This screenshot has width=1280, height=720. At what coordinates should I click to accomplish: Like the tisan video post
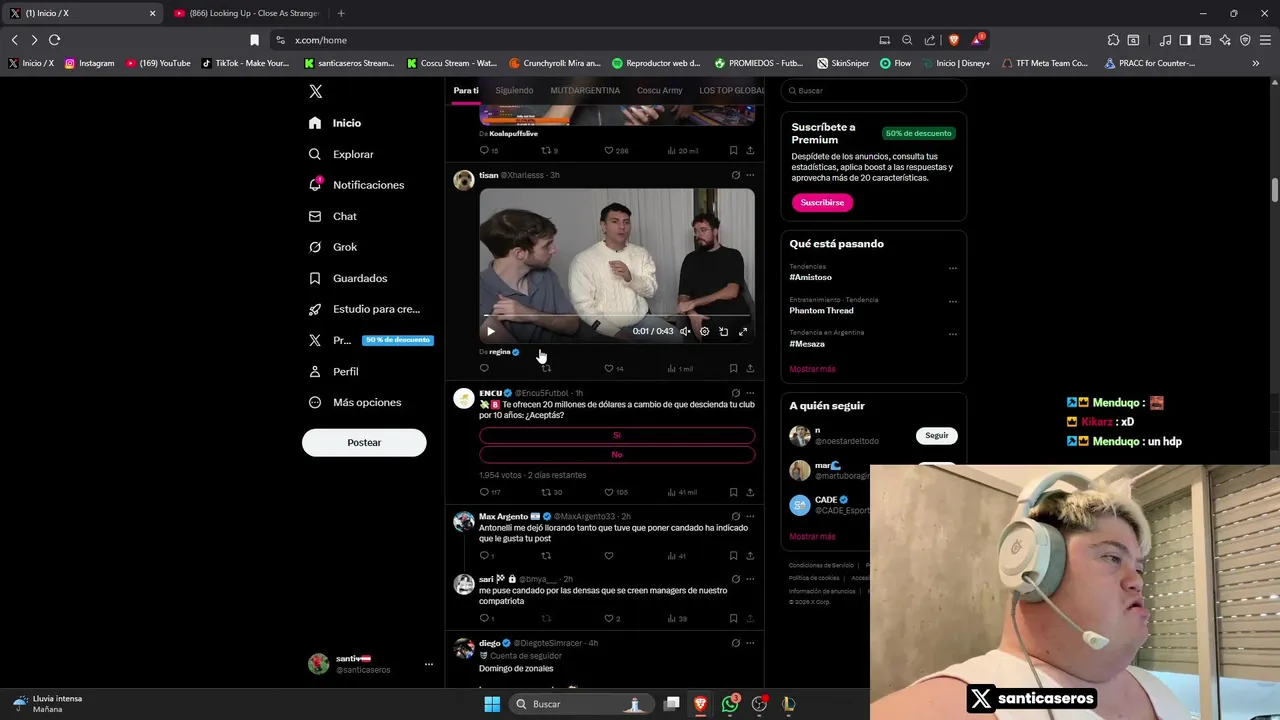(608, 368)
